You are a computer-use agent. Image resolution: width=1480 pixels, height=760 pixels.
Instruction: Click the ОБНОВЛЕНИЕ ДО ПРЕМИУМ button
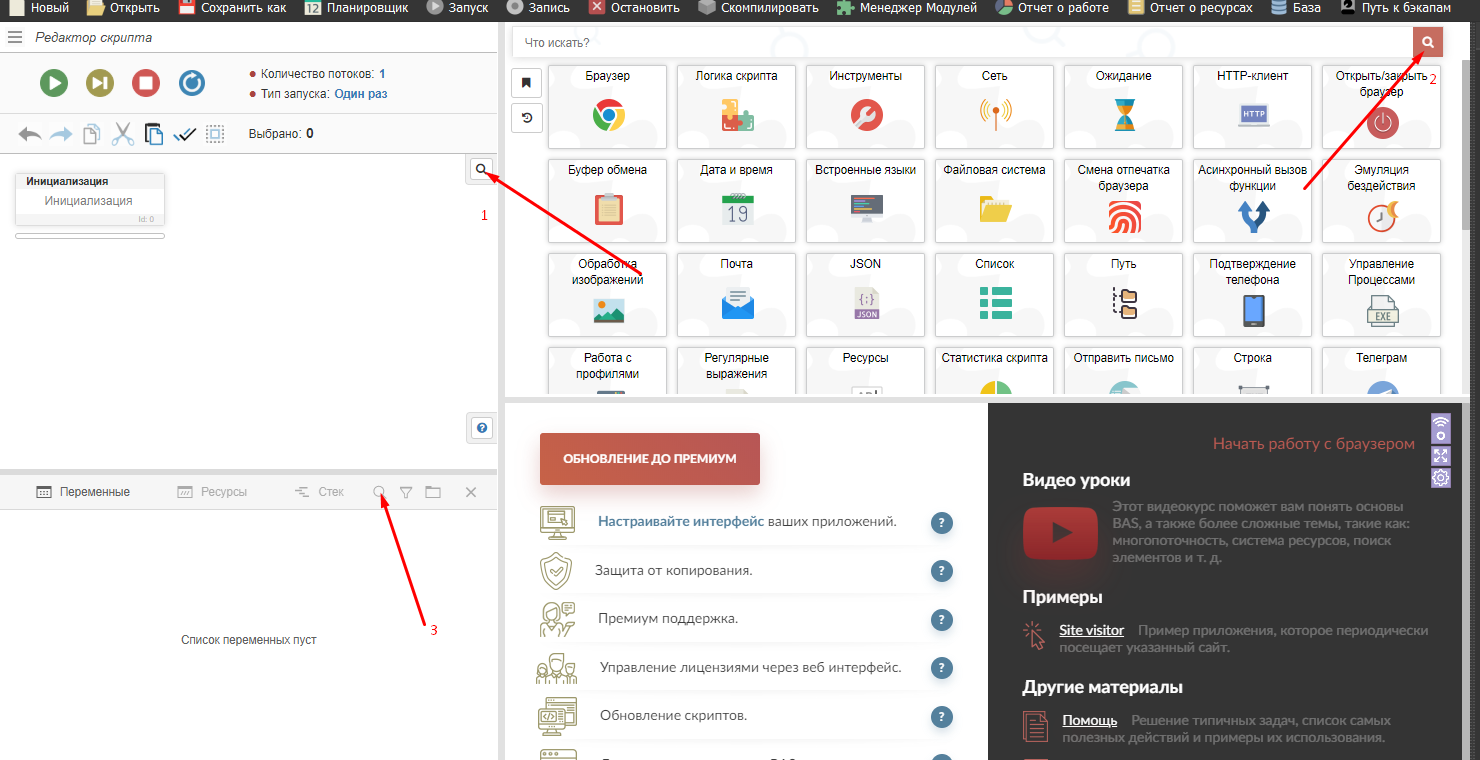(x=649, y=459)
